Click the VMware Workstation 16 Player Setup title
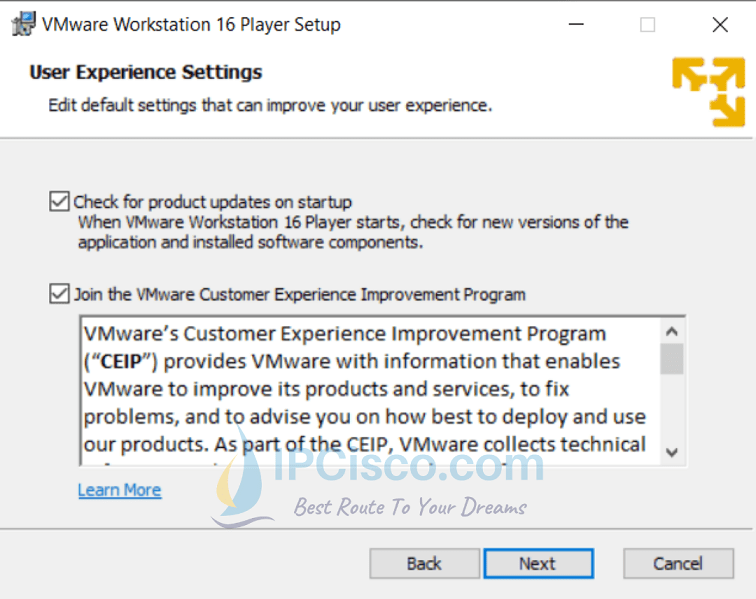Image resolution: width=756 pixels, height=599 pixels. (x=191, y=24)
